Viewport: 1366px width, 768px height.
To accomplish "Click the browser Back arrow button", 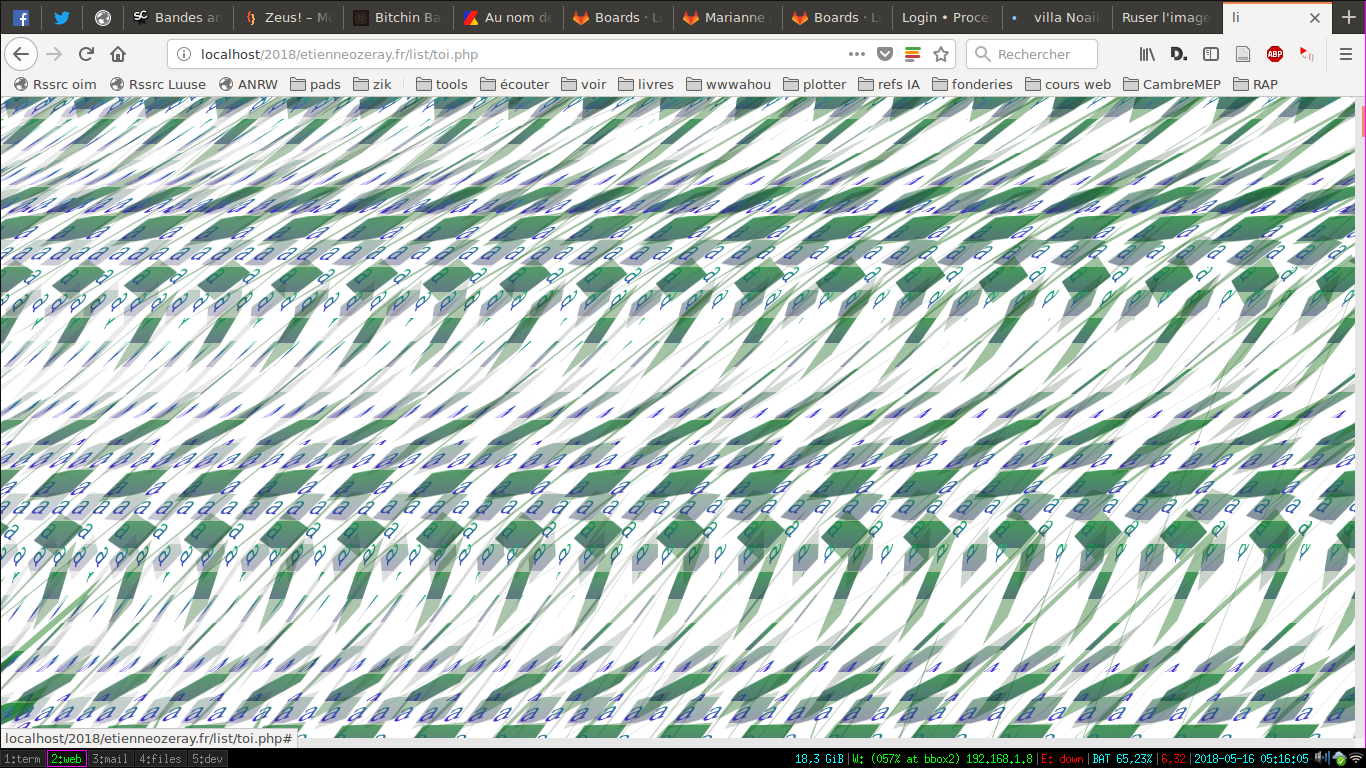I will coord(21,54).
